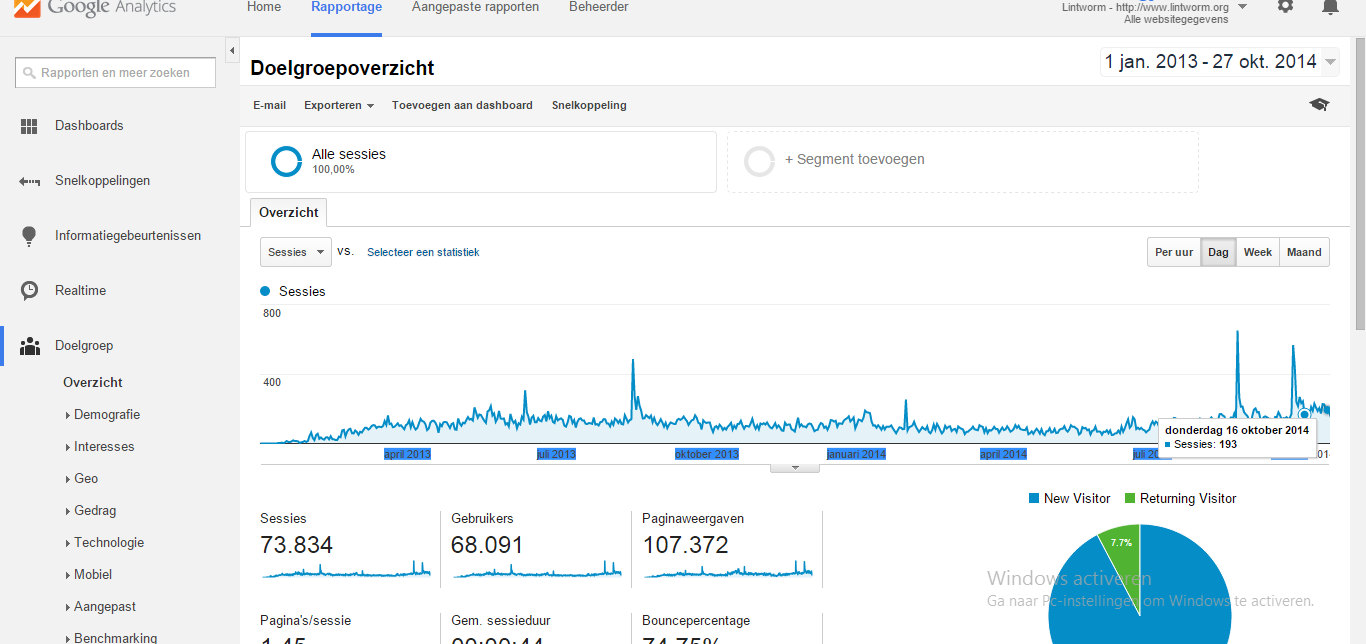The width and height of the screenshot is (1366, 644).
Task: Click Toevoegen aan dashboard
Action: point(462,105)
